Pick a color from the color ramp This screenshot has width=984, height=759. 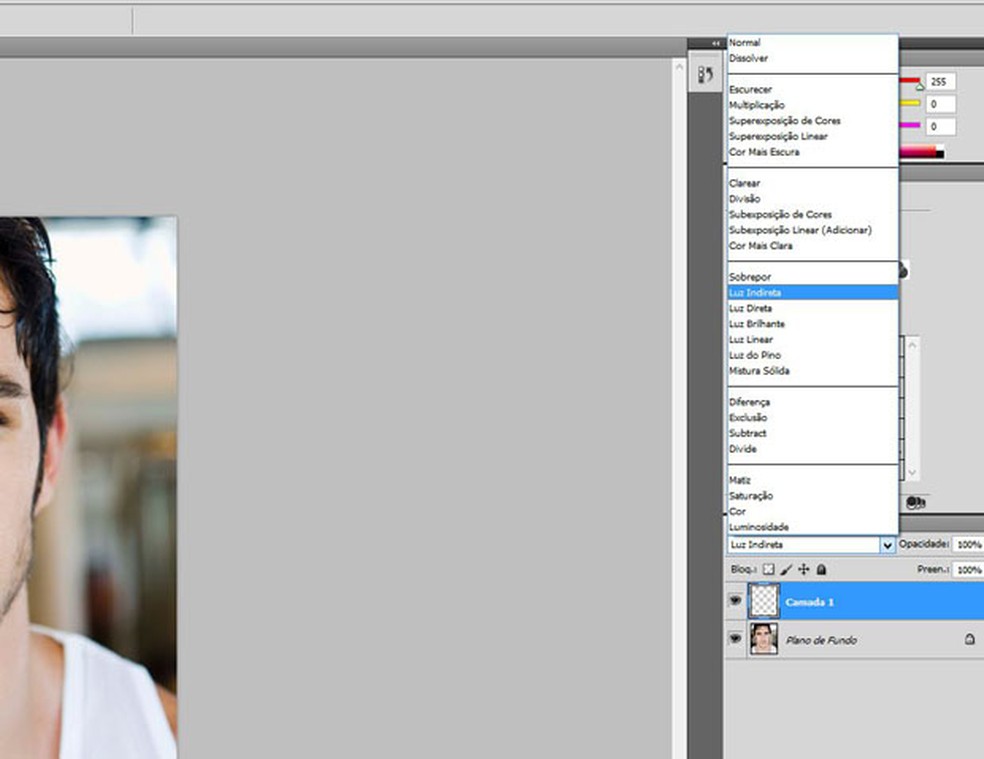pos(921,151)
